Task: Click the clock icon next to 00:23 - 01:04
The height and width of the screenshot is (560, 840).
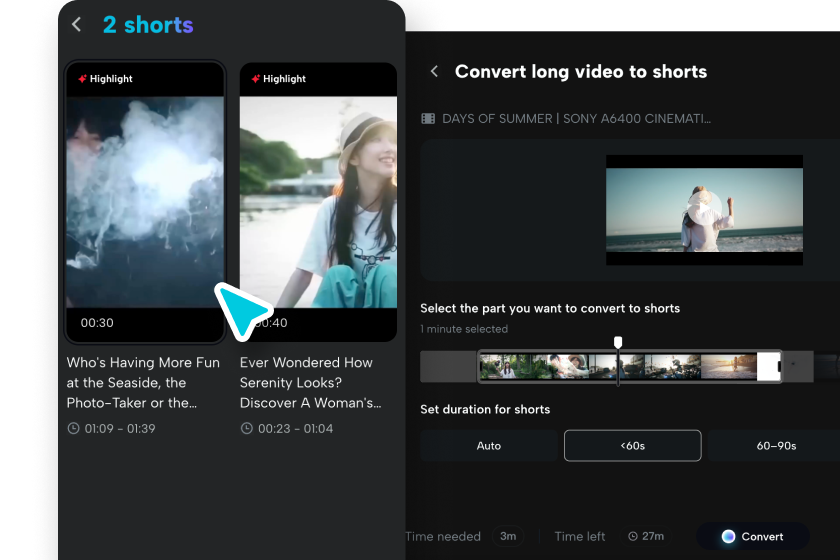Action: point(246,428)
